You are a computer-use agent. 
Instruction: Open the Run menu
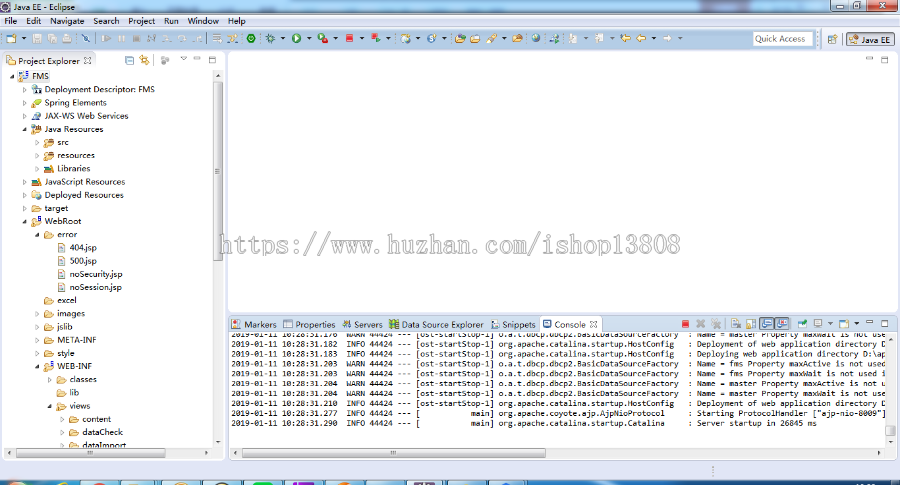coord(171,21)
